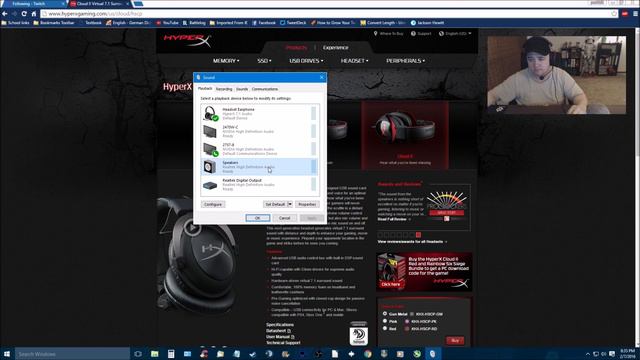
Task: Click the Pink color swatch
Action: click(407, 321)
